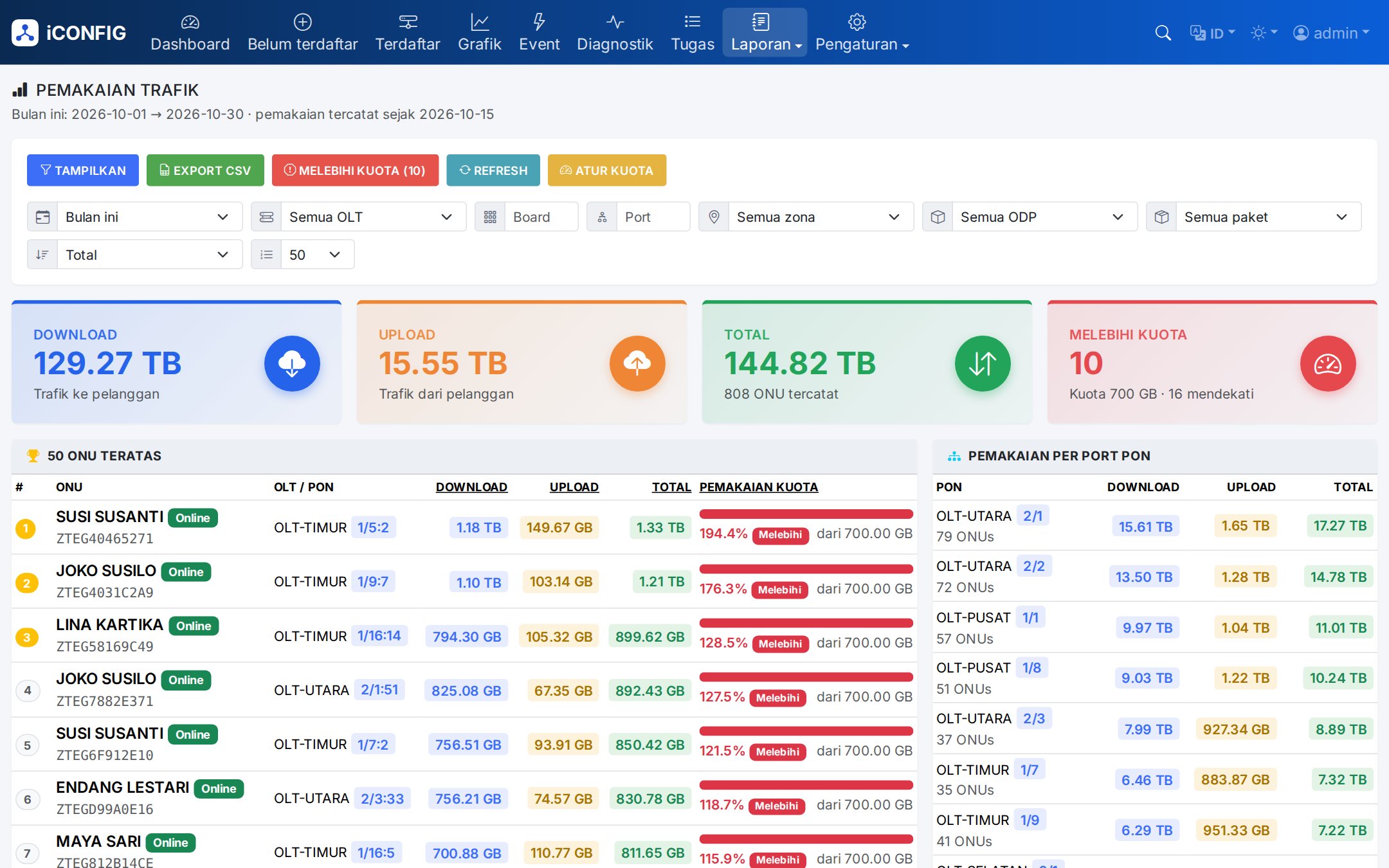
Task: Sort by the DOWNLOAD column in ONU table
Action: (x=471, y=487)
